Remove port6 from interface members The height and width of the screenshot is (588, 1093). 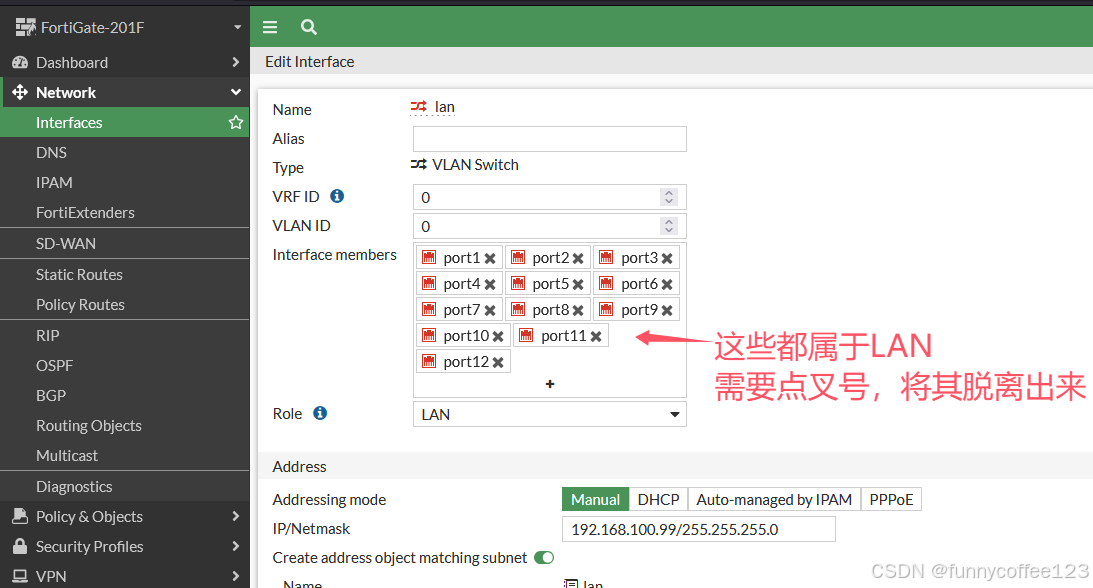pyautogui.click(x=667, y=284)
